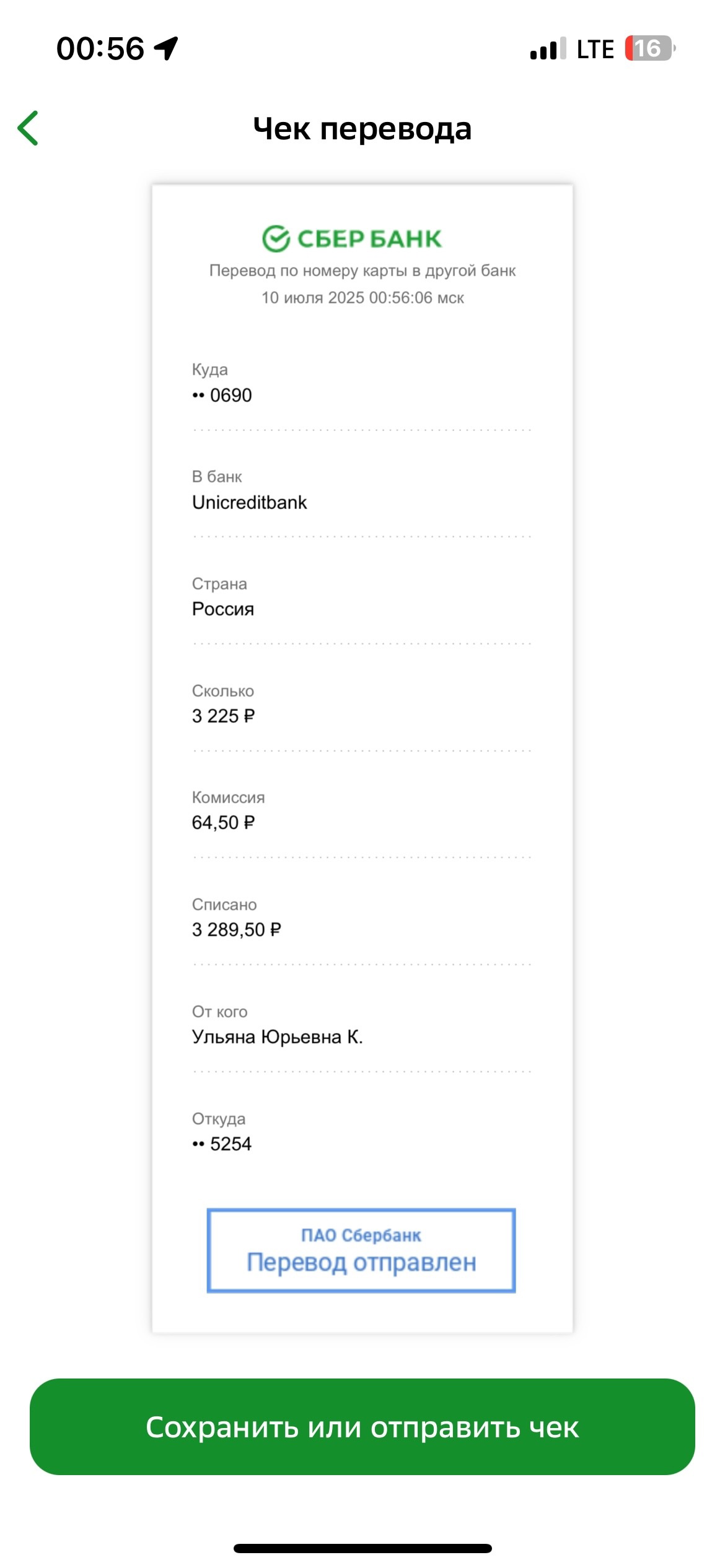725x1568 pixels.
Task: Tap the date 10 июля 2025 line
Action: click(x=362, y=298)
